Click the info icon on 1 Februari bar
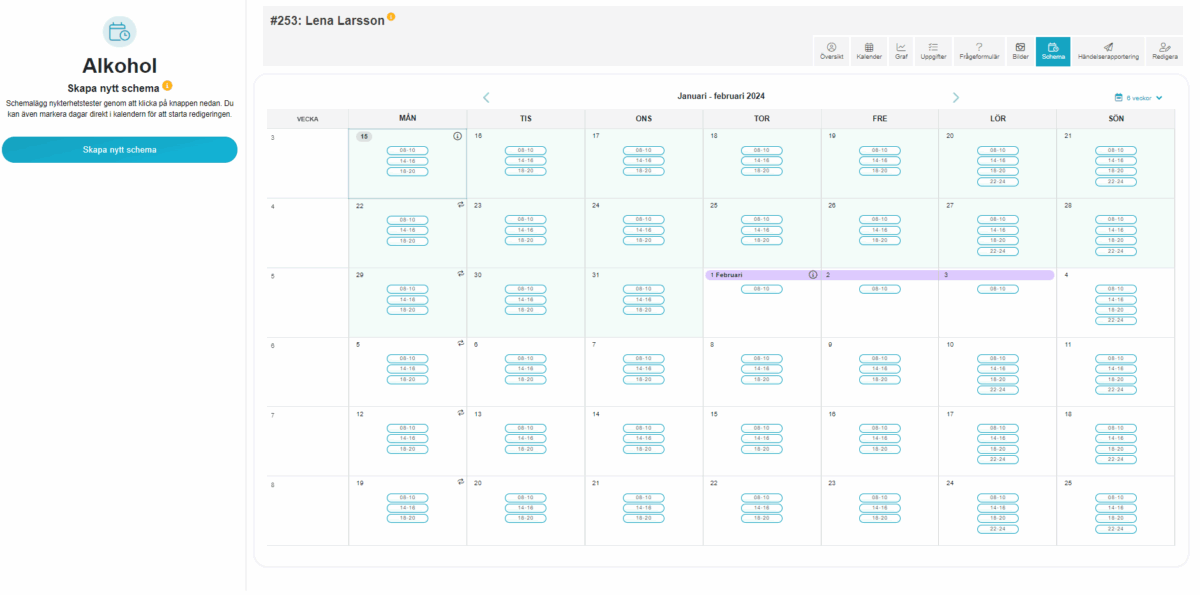Screen dimensions: 1200x595 (x=812, y=274)
